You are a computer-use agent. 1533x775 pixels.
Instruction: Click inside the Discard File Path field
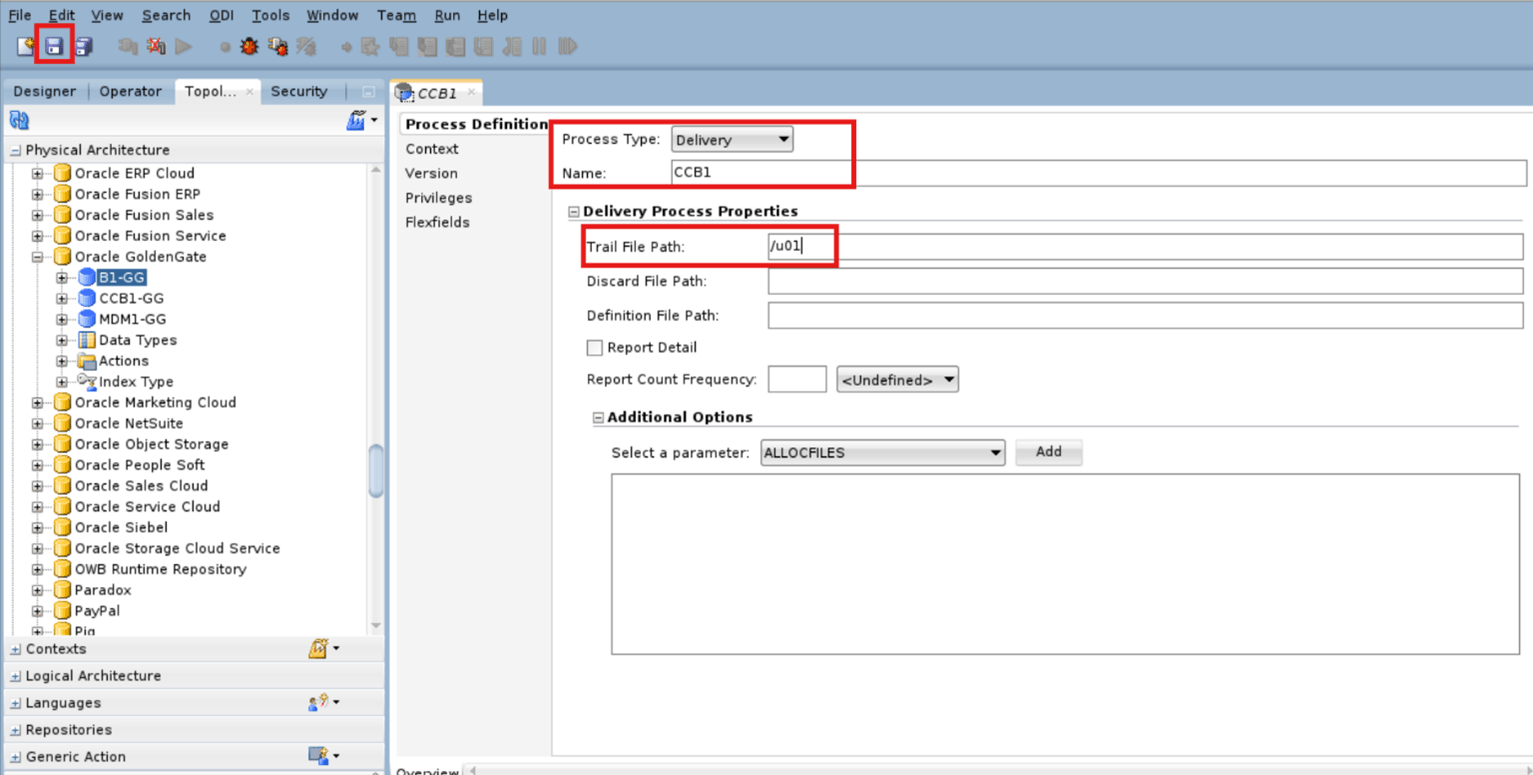pos(1000,281)
